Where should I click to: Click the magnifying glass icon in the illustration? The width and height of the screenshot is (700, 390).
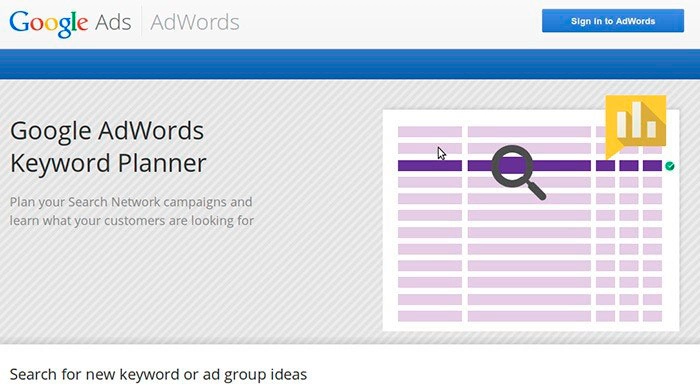pos(518,172)
